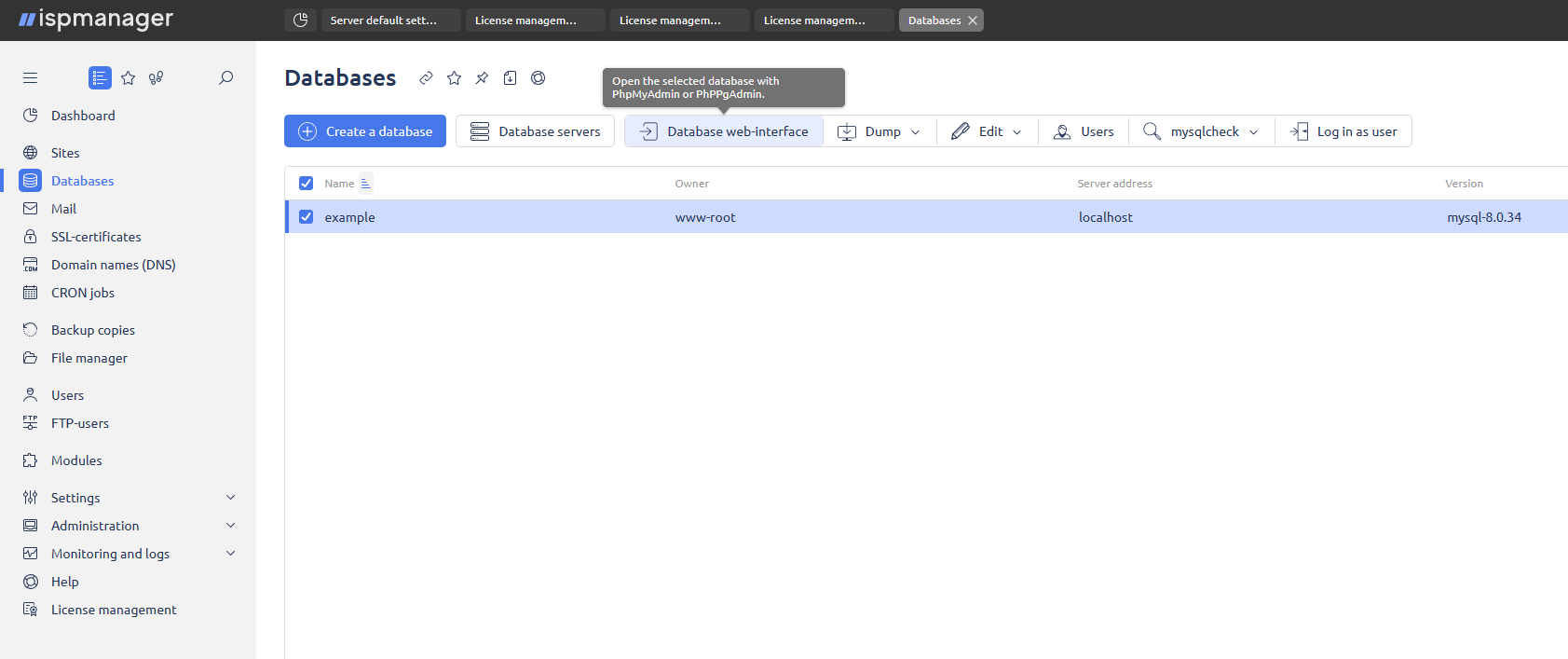Screen dimensions: 1568x659
Task: Close the Databases tab
Action: click(x=973, y=21)
